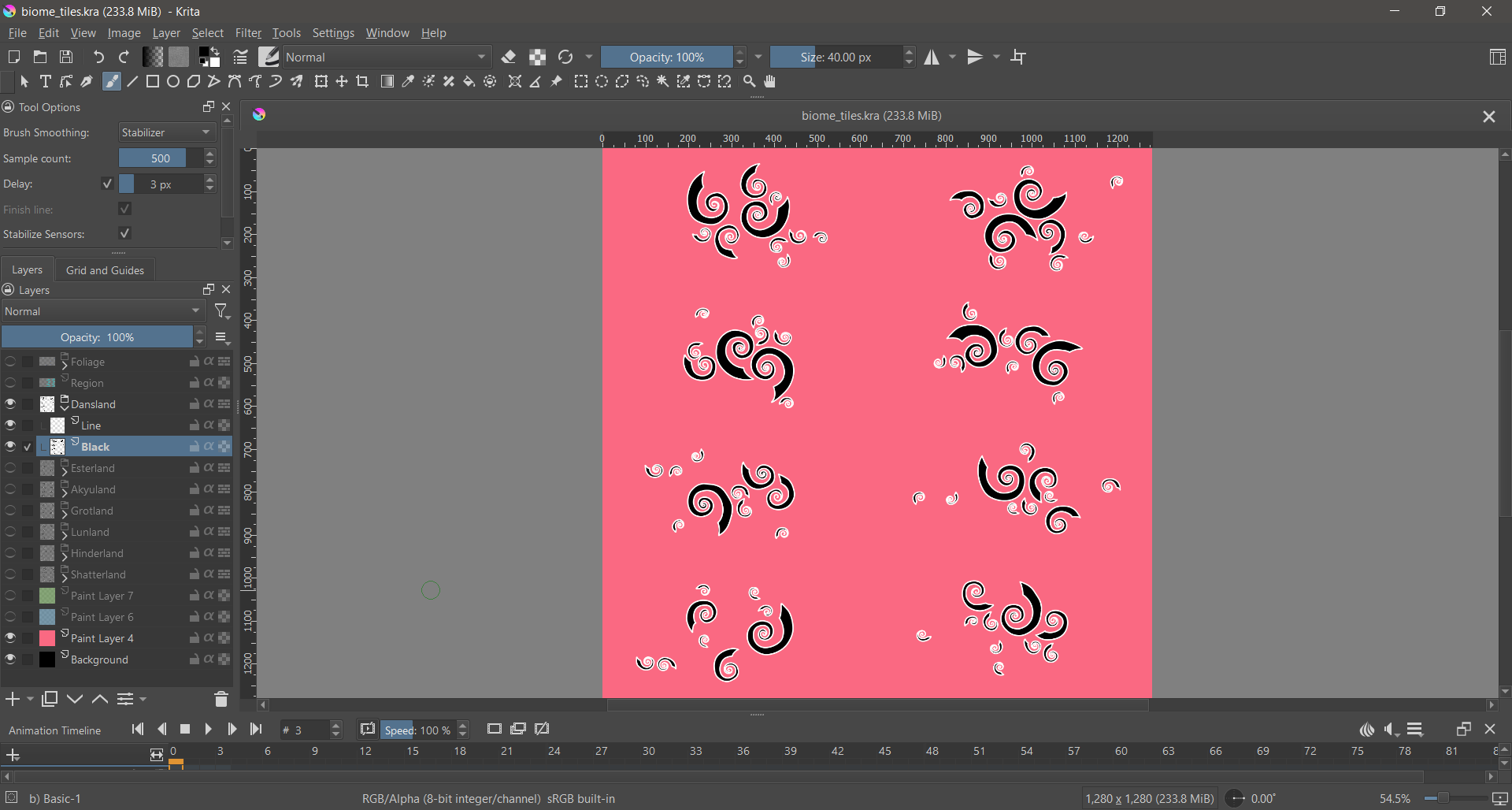Select the Fill bucket tool

pos(469,81)
